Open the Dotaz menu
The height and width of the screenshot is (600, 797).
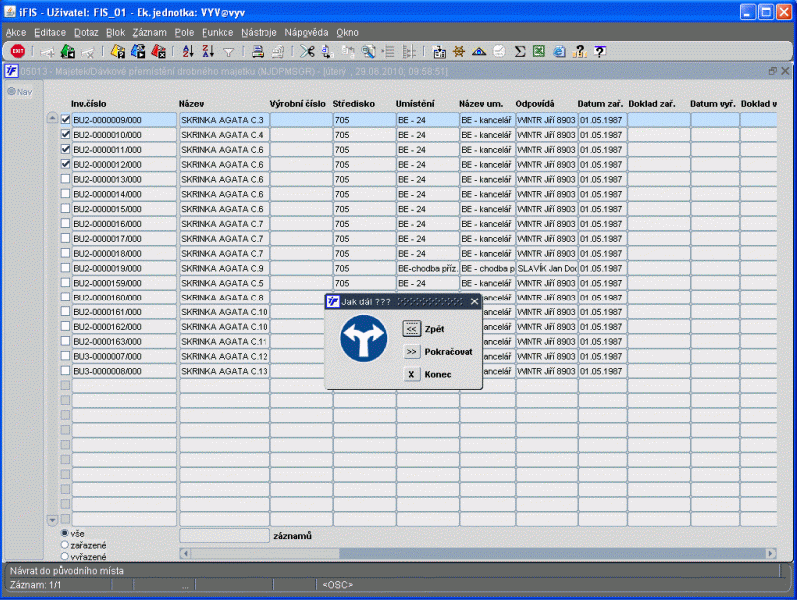tap(86, 33)
